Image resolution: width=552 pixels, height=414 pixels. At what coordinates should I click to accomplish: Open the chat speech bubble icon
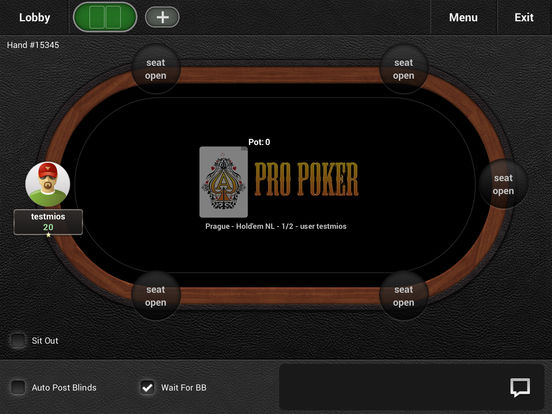[520, 387]
